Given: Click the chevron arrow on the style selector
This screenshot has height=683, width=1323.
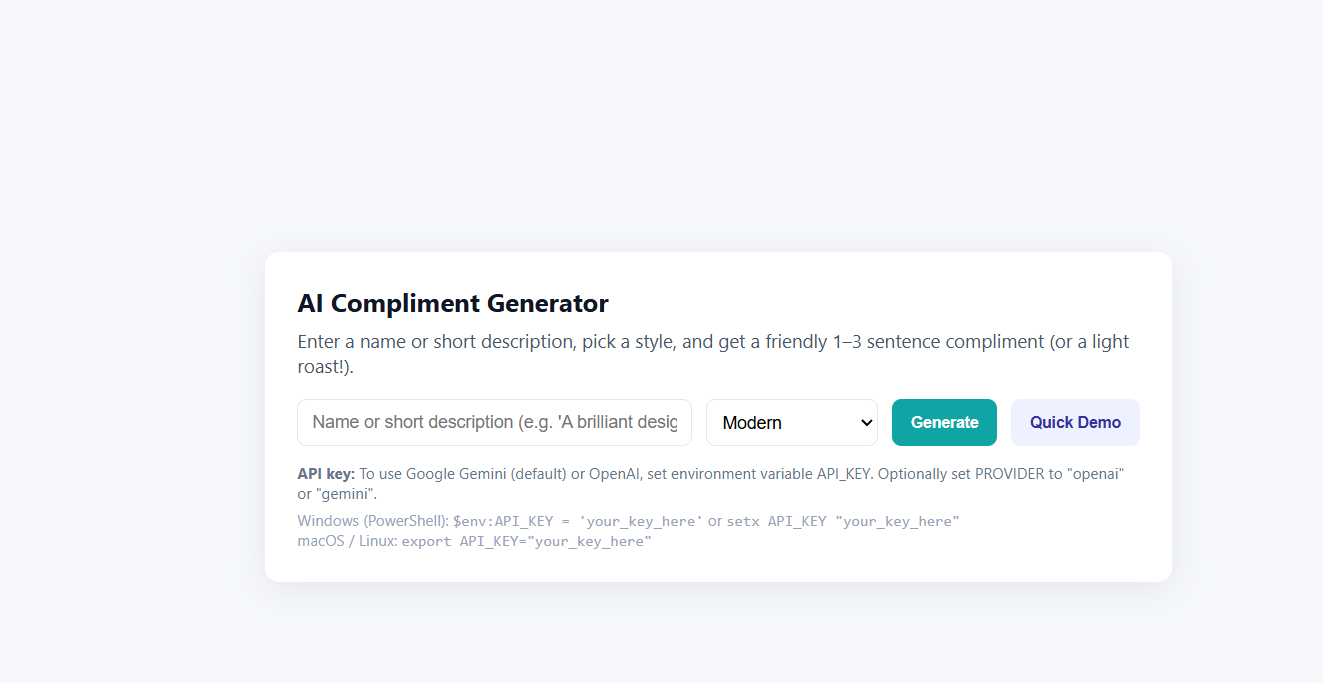Looking at the screenshot, I should point(866,422).
